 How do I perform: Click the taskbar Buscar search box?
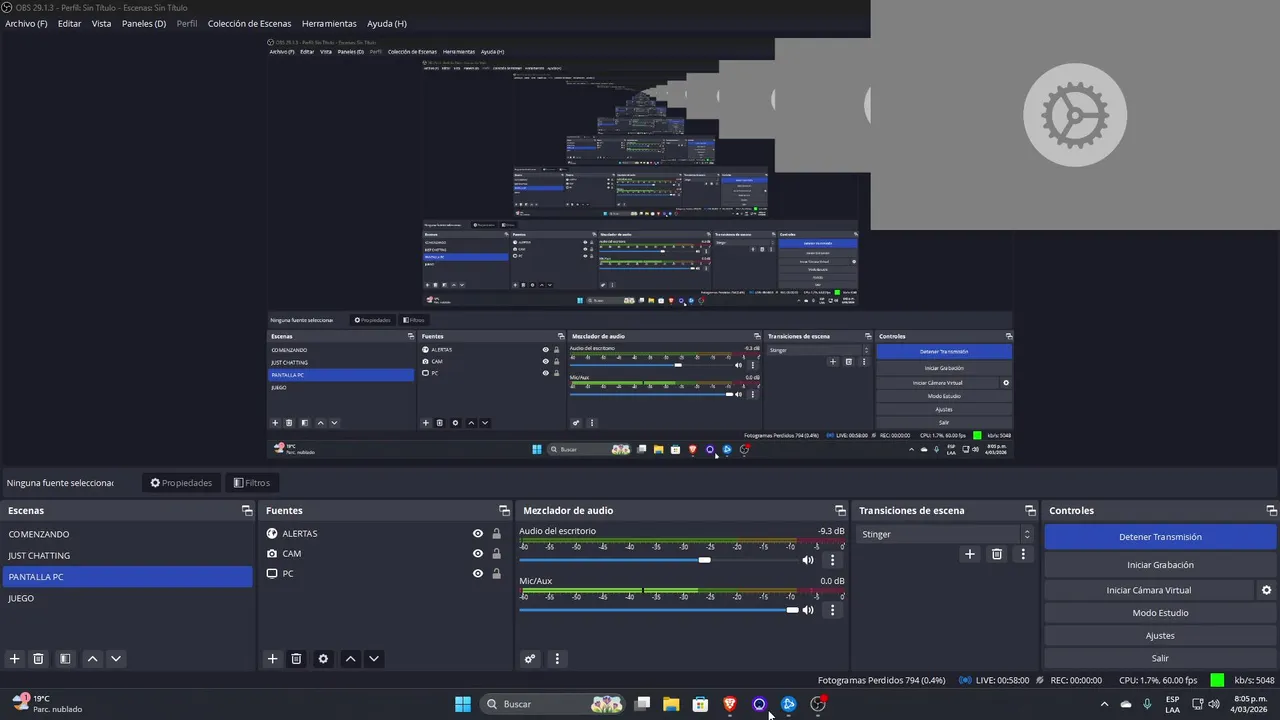pyautogui.click(x=553, y=704)
